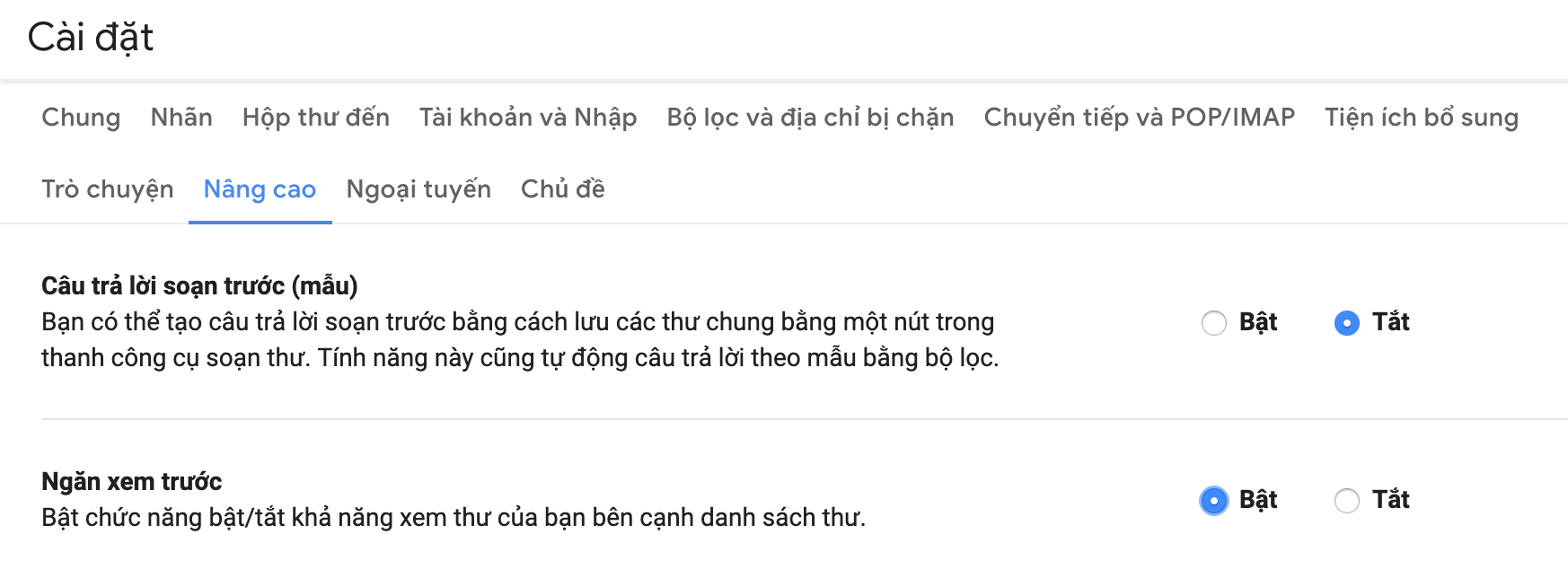The height and width of the screenshot is (578, 1568).
Task: Open the Tài khoản và Nhập tab
Action: [526, 117]
